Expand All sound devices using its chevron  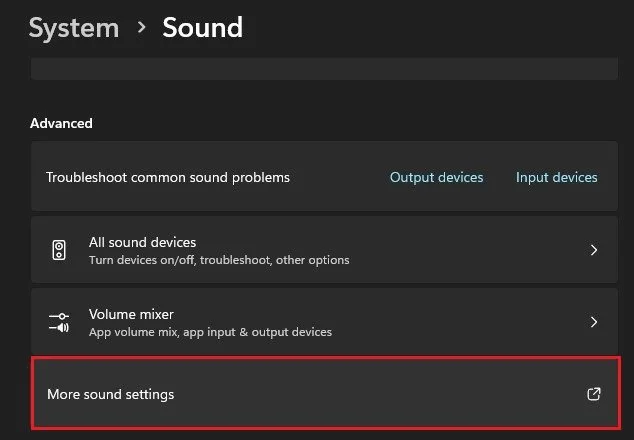(x=593, y=250)
